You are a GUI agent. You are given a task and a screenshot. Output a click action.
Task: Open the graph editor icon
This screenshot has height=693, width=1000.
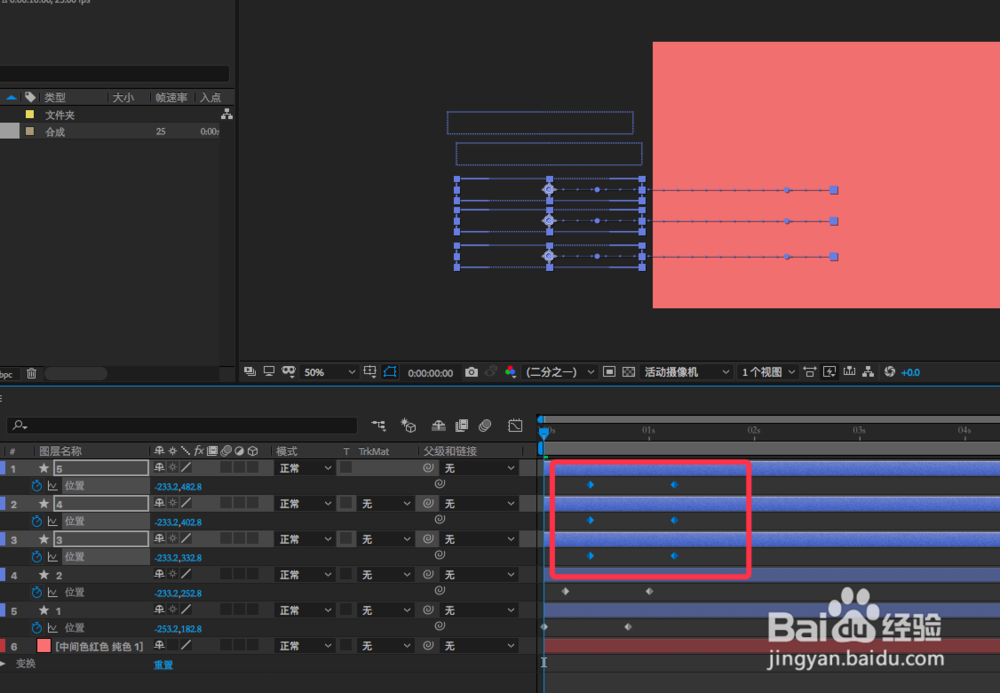click(x=515, y=425)
